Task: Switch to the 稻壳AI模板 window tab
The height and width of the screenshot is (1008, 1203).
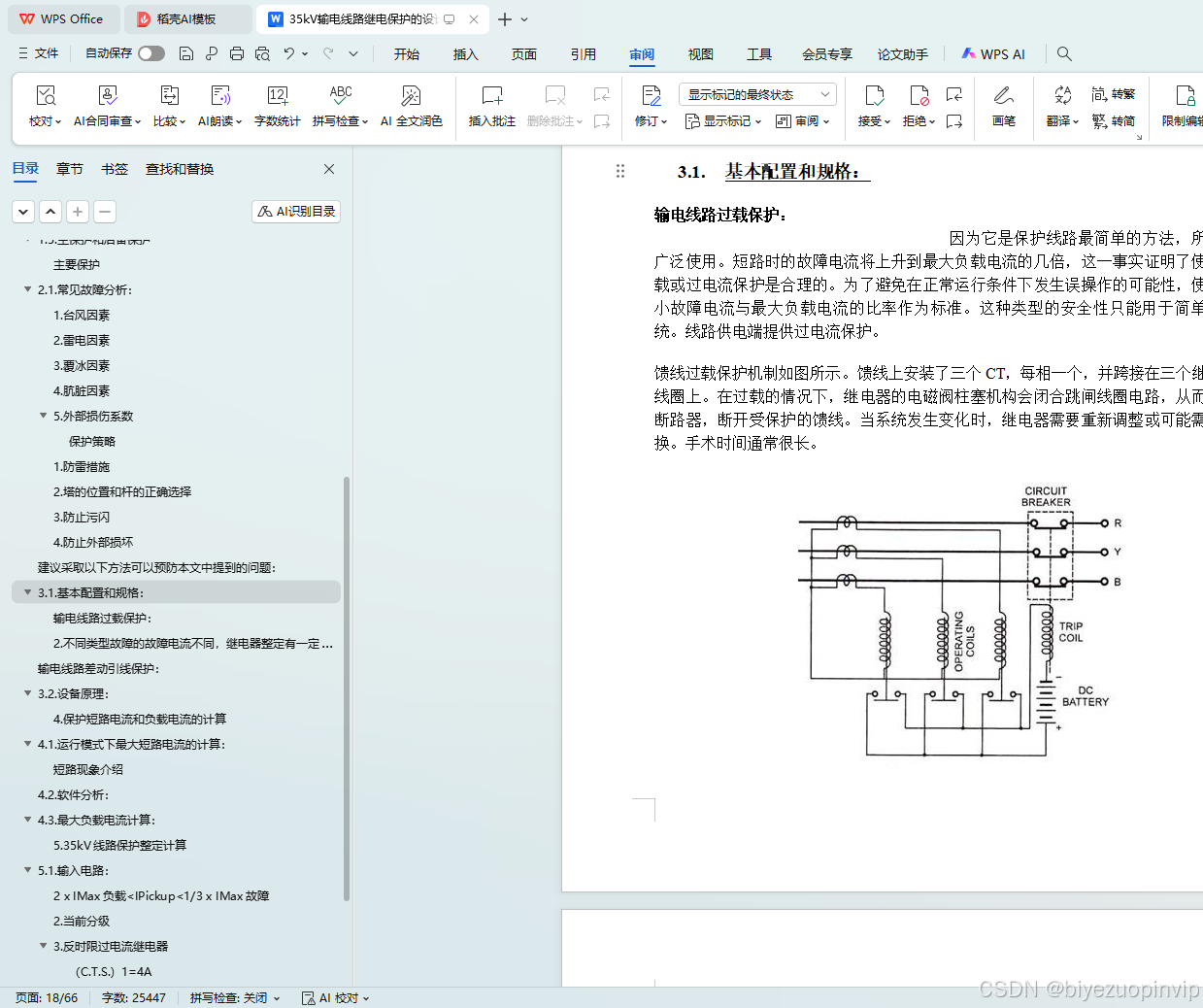Action: 187,19
